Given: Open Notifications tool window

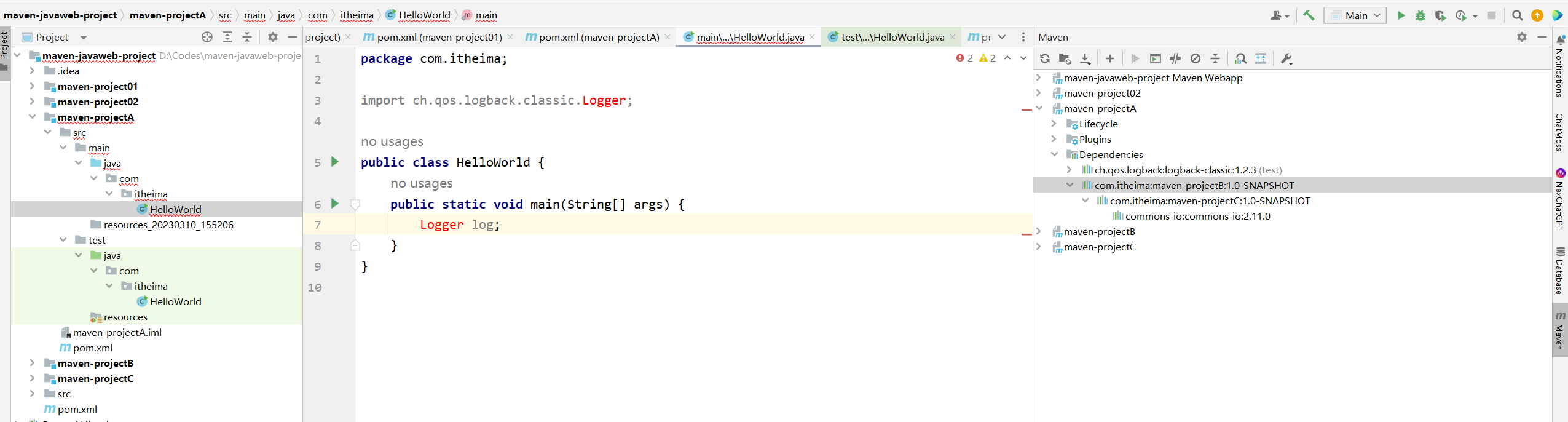Looking at the screenshot, I should point(1560,66).
